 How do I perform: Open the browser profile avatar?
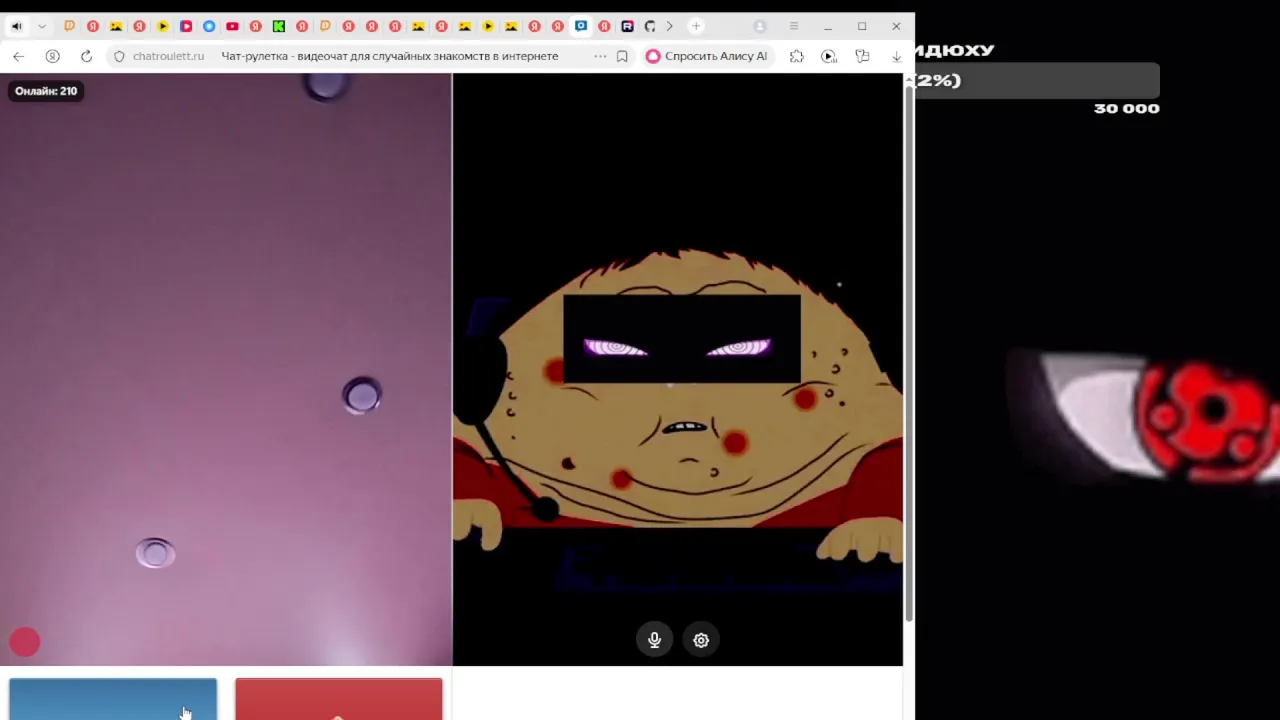tap(760, 26)
